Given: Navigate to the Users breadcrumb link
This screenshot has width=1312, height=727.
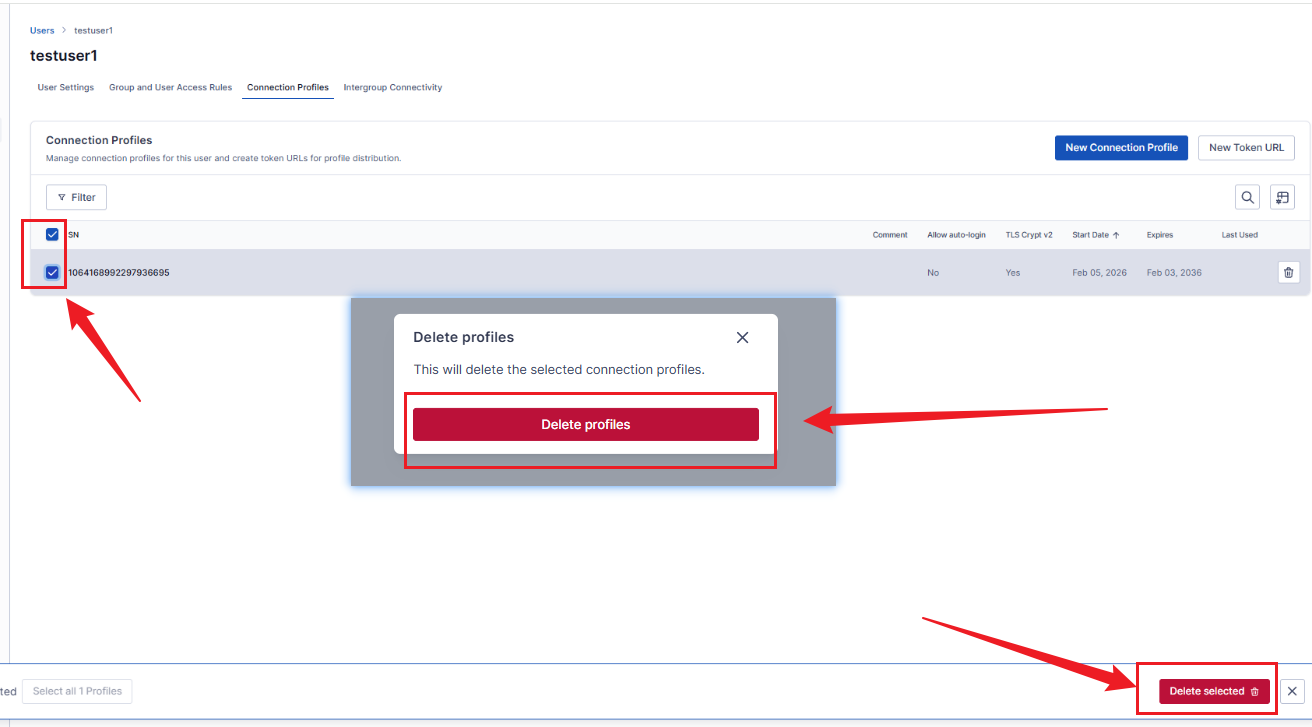Looking at the screenshot, I should (42, 31).
